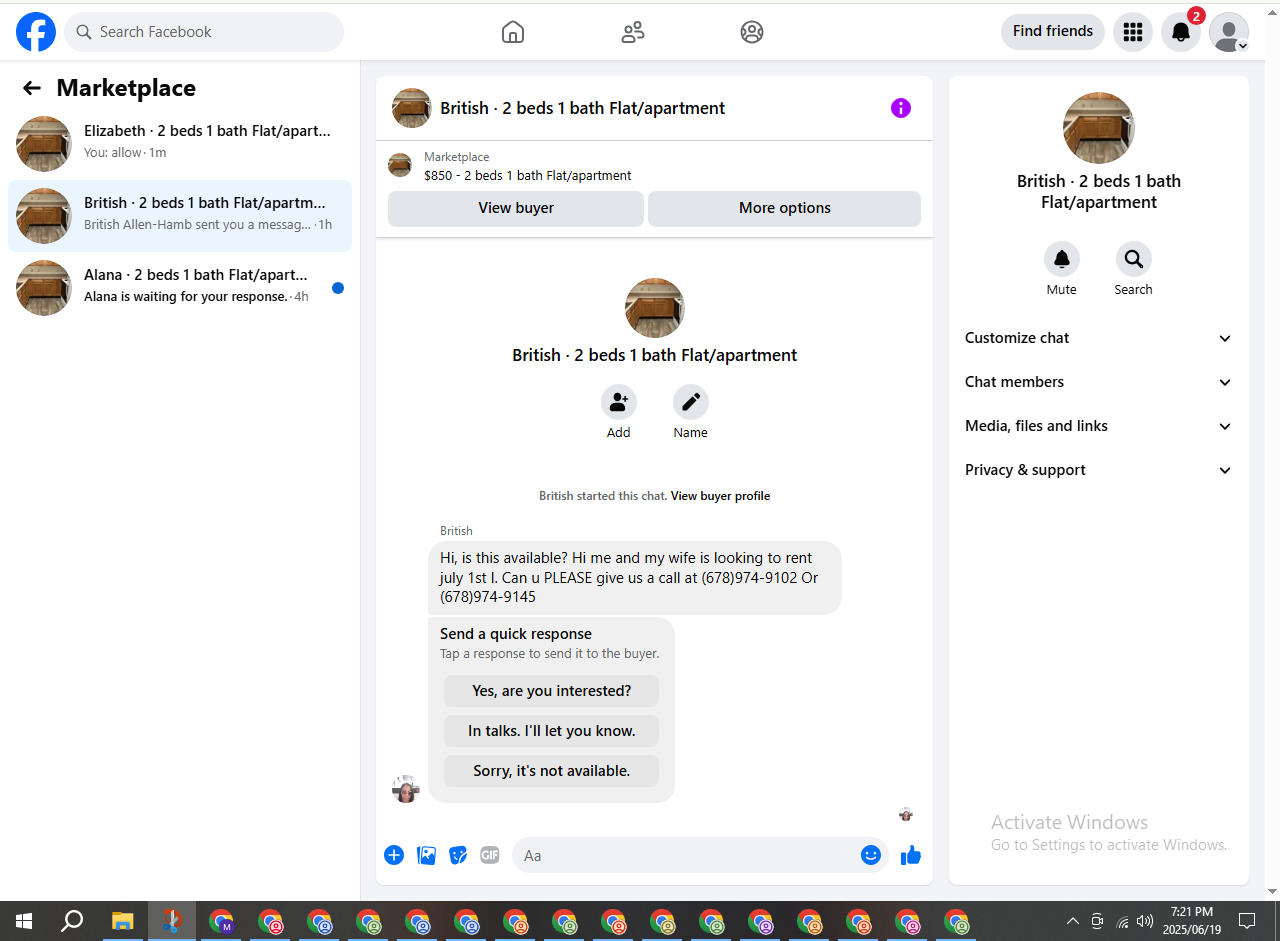Open the notifications bell
This screenshot has width=1280, height=941.
(1181, 32)
